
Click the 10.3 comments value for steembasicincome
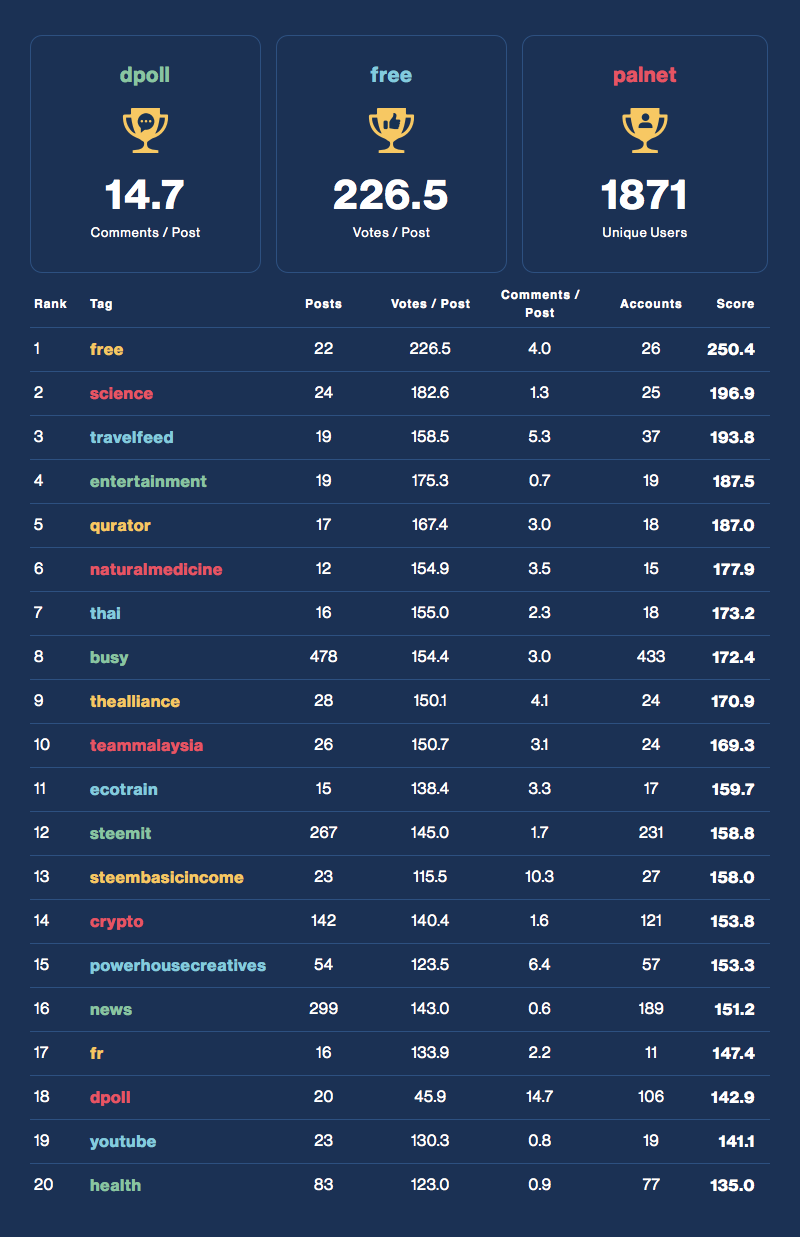coord(540,877)
